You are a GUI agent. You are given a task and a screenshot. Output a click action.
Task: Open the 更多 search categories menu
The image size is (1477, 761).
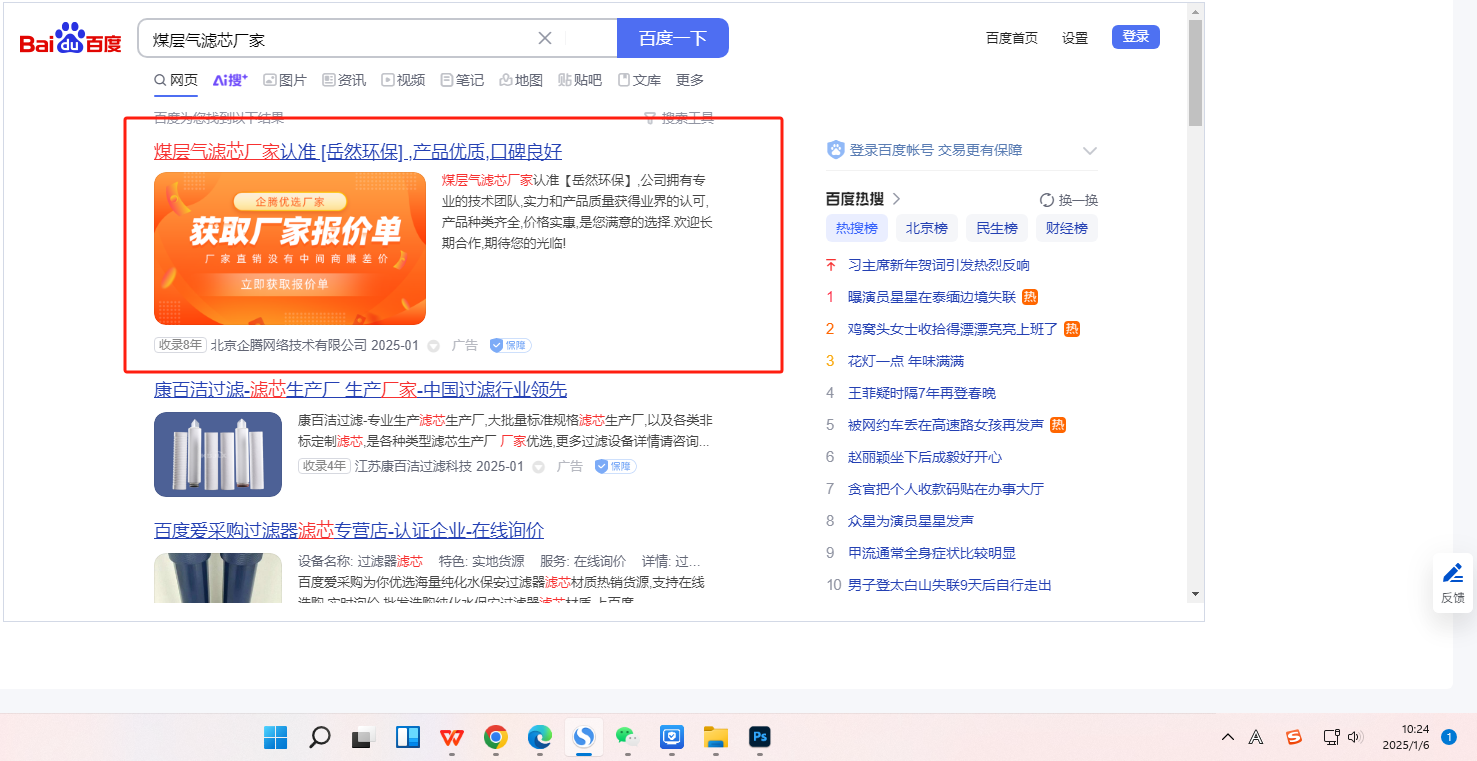(690, 80)
